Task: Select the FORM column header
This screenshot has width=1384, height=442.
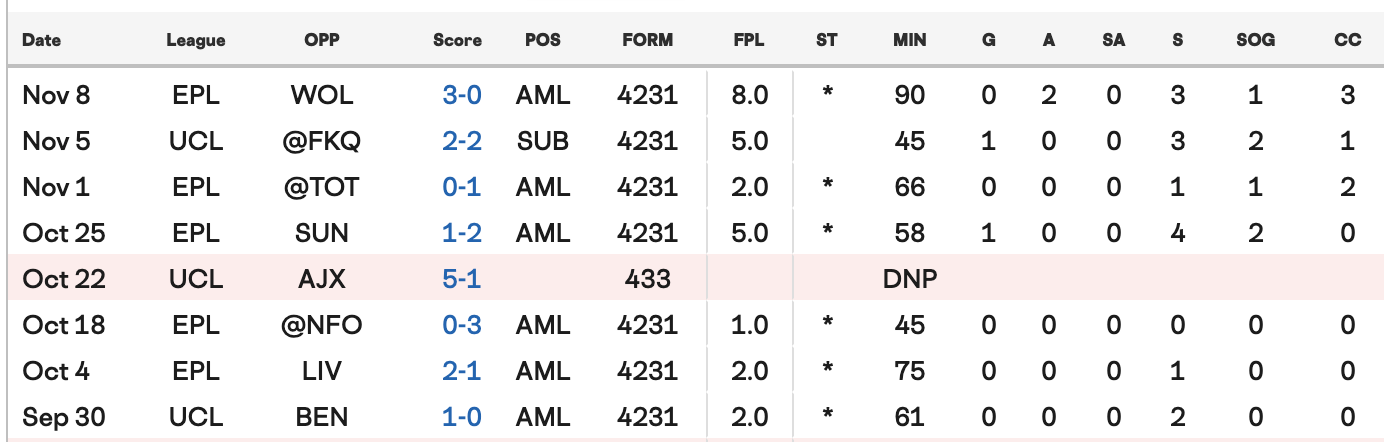Action: 648,41
